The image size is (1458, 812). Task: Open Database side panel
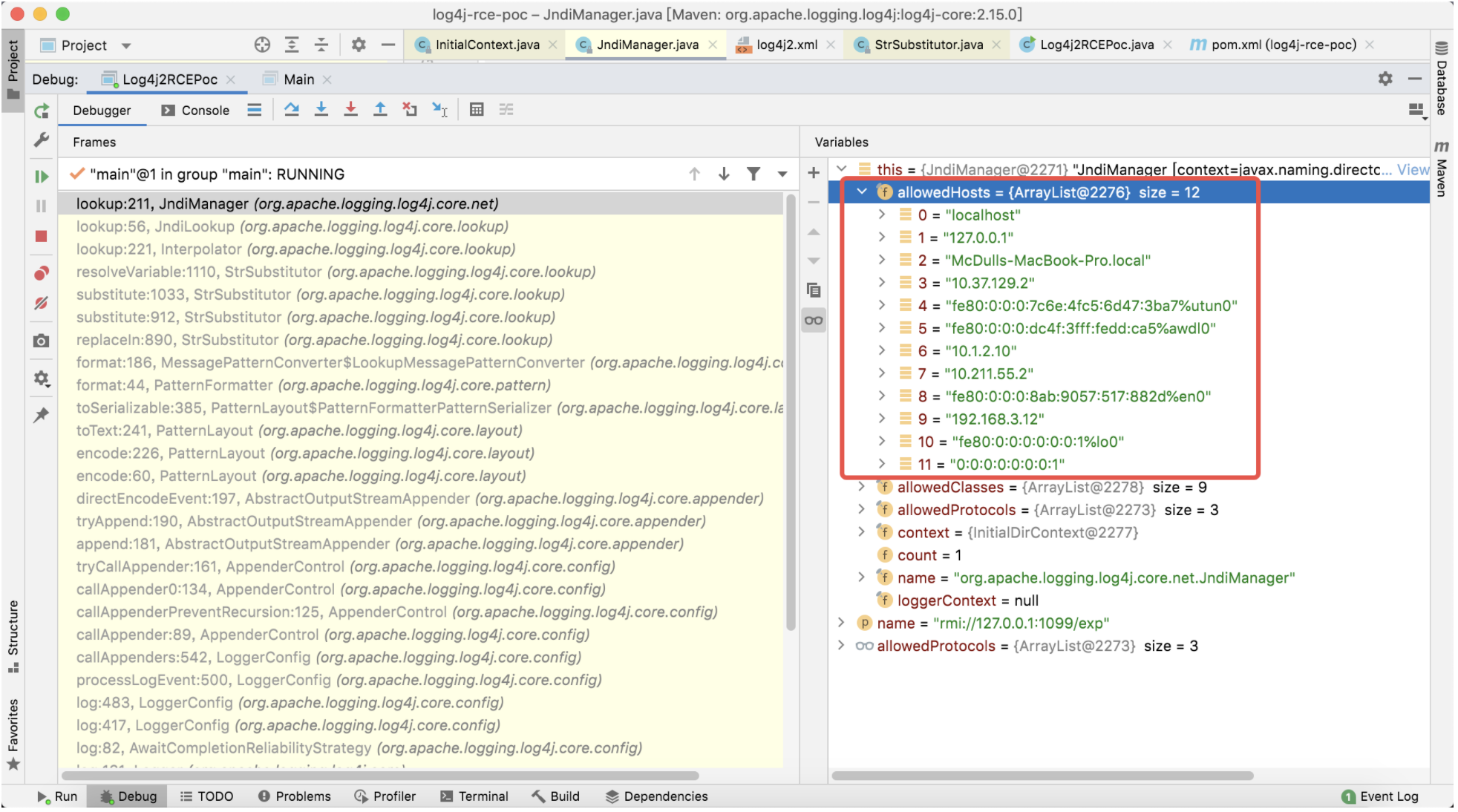(x=1441, y=79)
